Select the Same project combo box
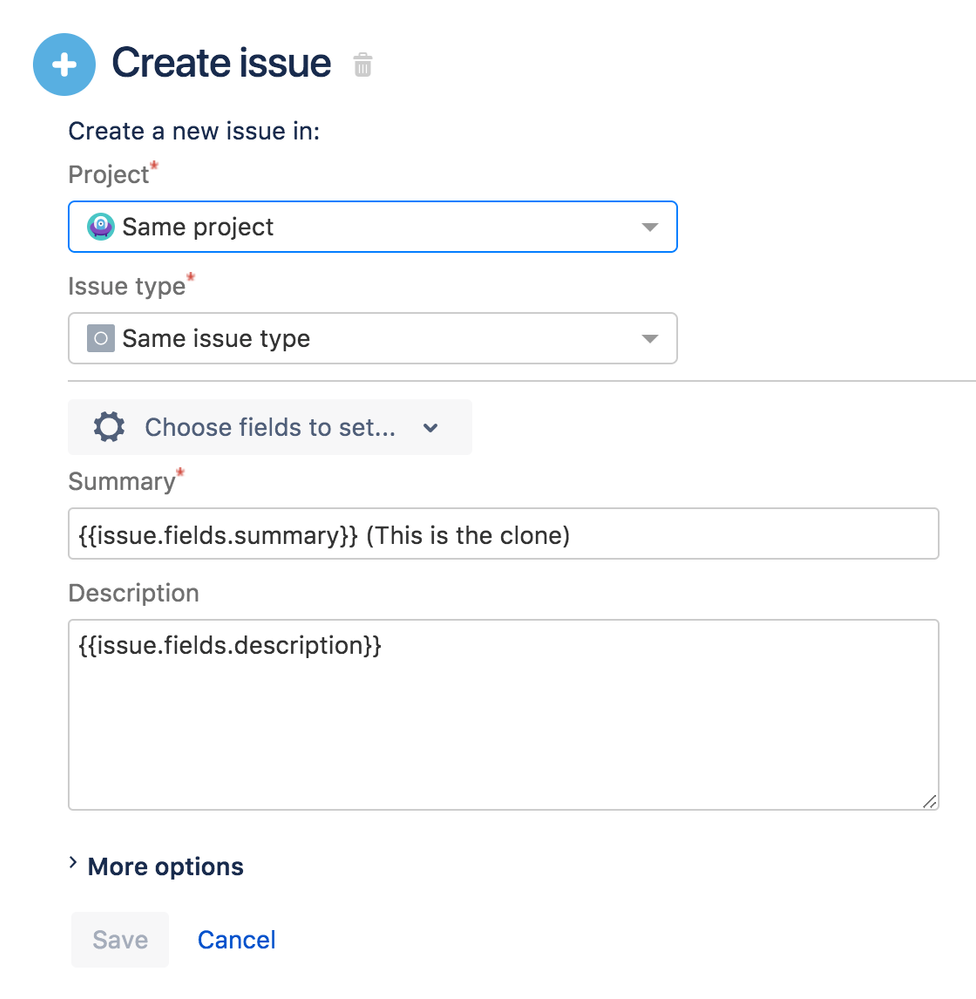The image size is (976, 999). pyautogui.click(x=372, y=227)
